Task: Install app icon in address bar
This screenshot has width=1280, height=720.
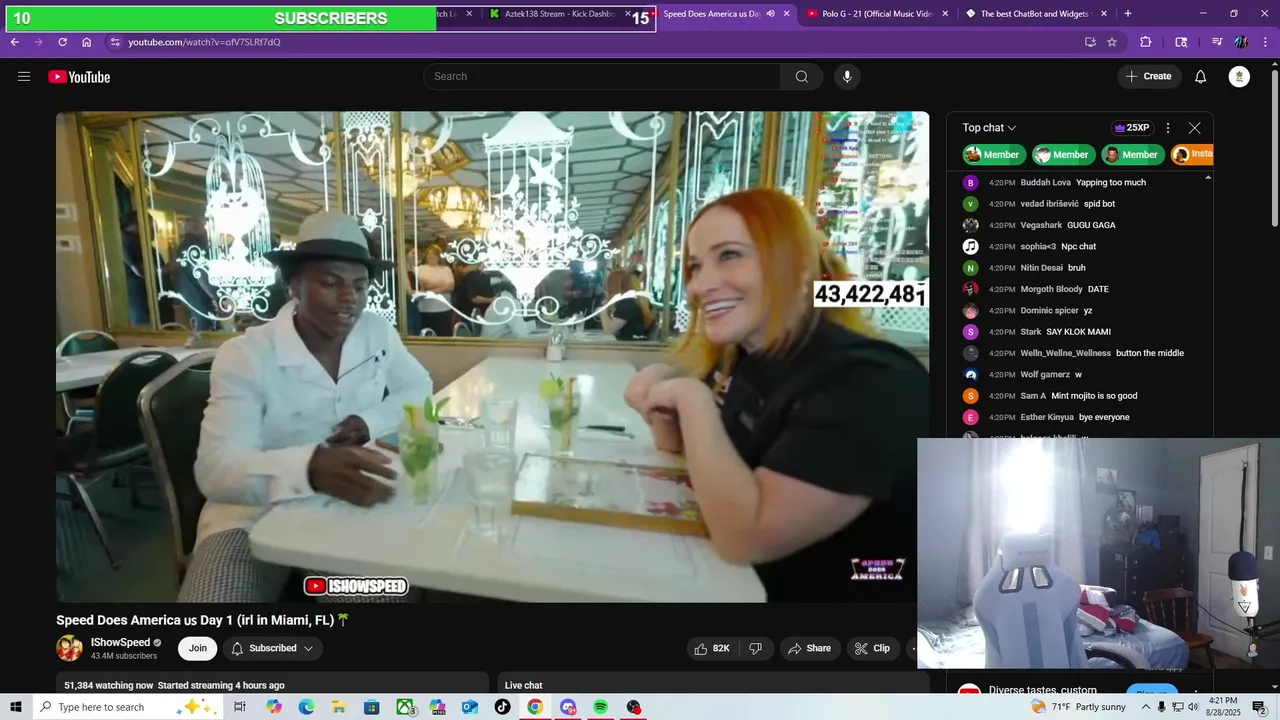Action: pos(1090,42)
